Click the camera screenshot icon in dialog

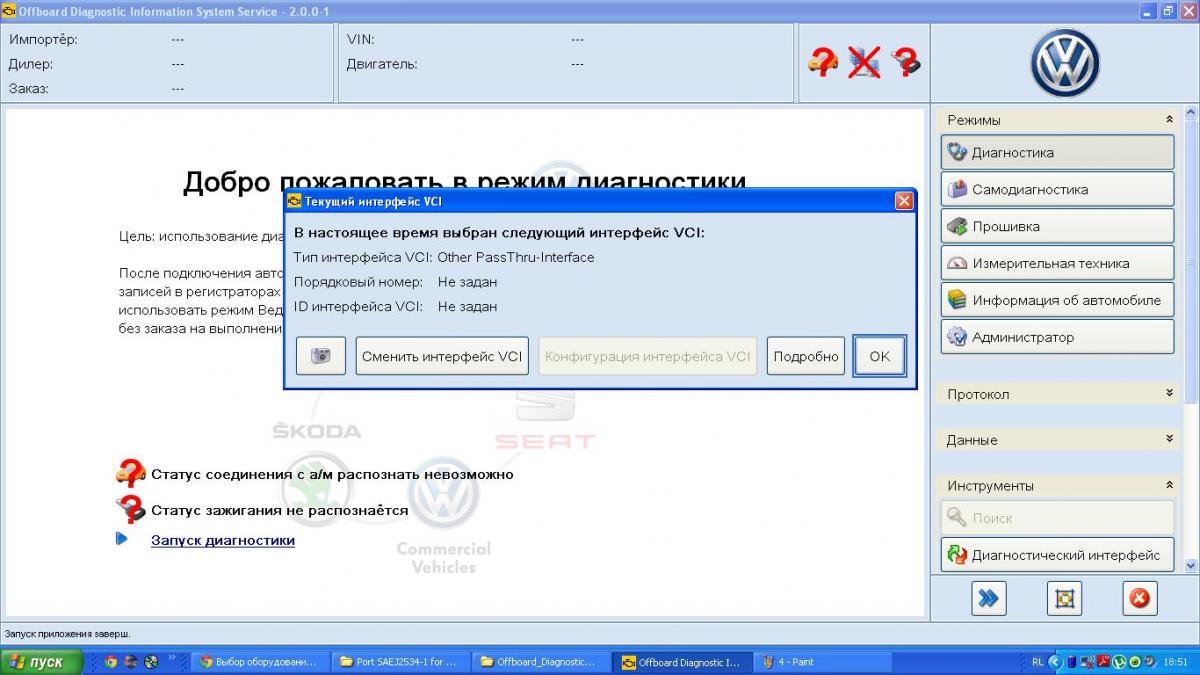tap(321, 356)
